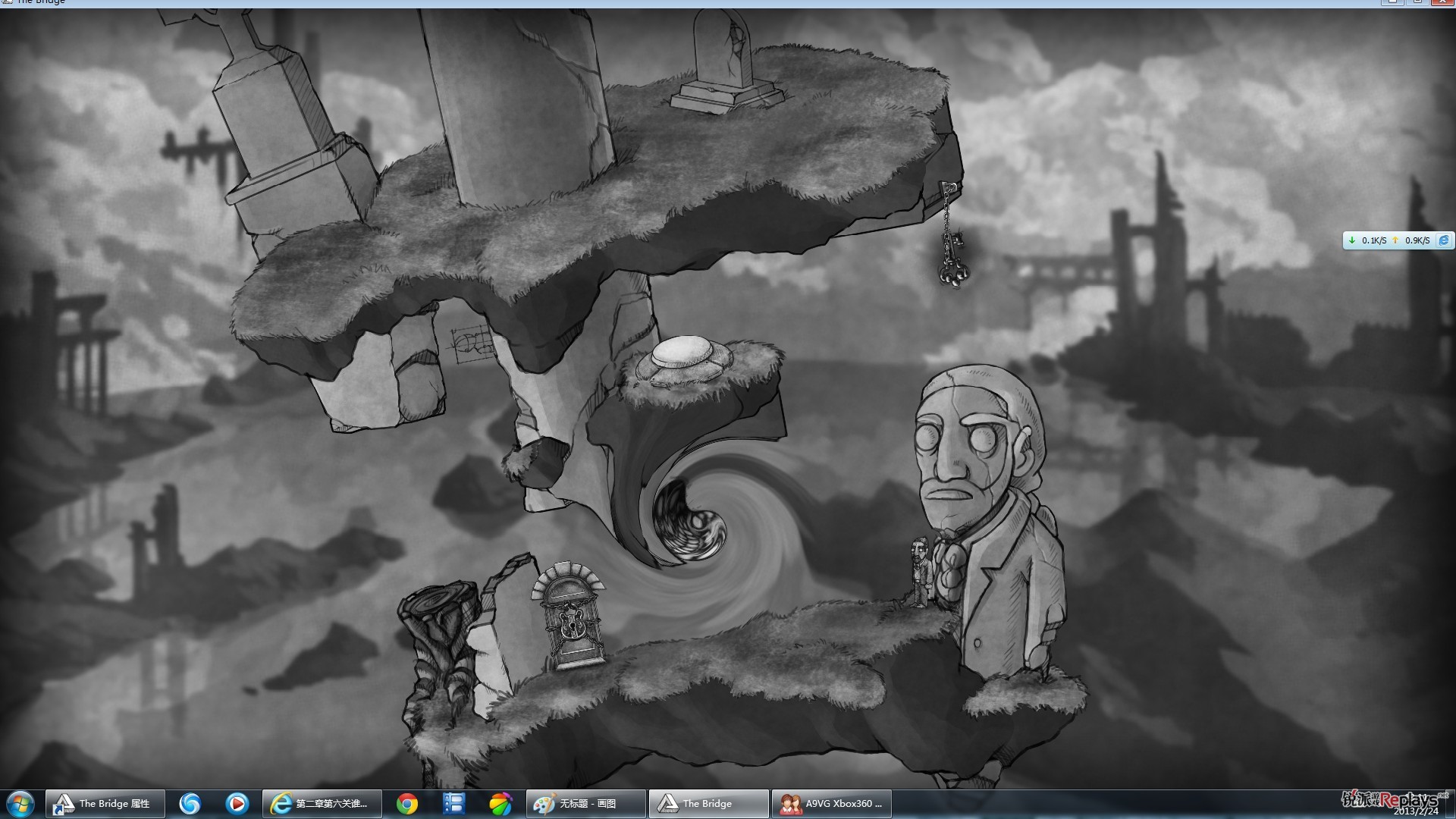This screenshot has width=1456, height=819.
Task: Click the browser icon on speed widget
Action: [1444, 240]
